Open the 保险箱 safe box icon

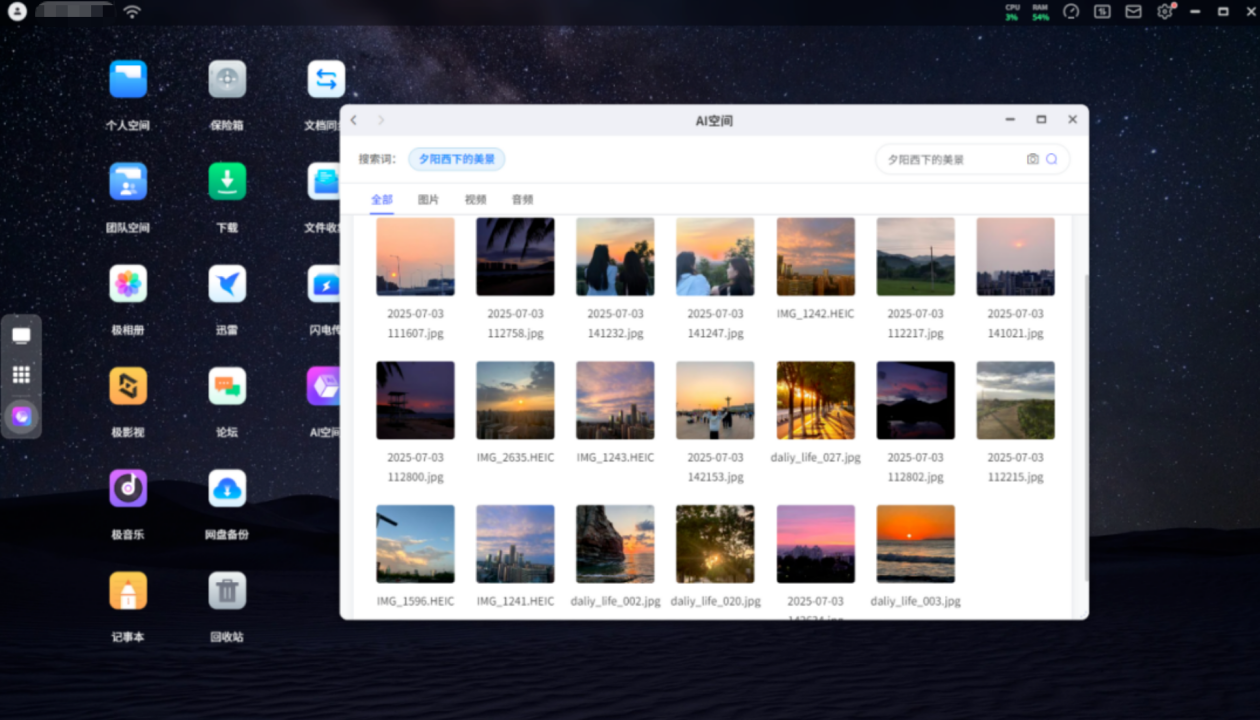pos(227,80)
